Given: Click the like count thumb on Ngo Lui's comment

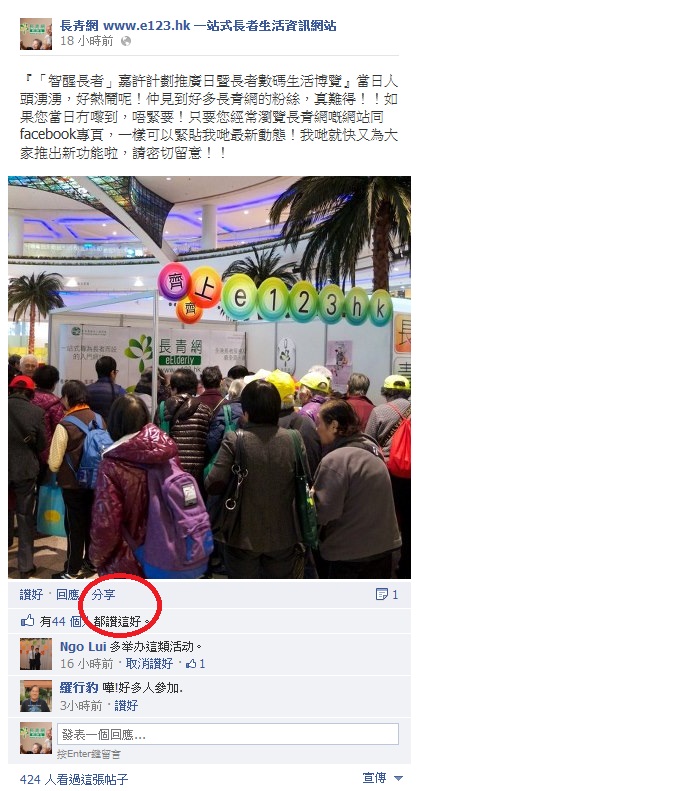Looking at the screenshot, I should 191,664.
